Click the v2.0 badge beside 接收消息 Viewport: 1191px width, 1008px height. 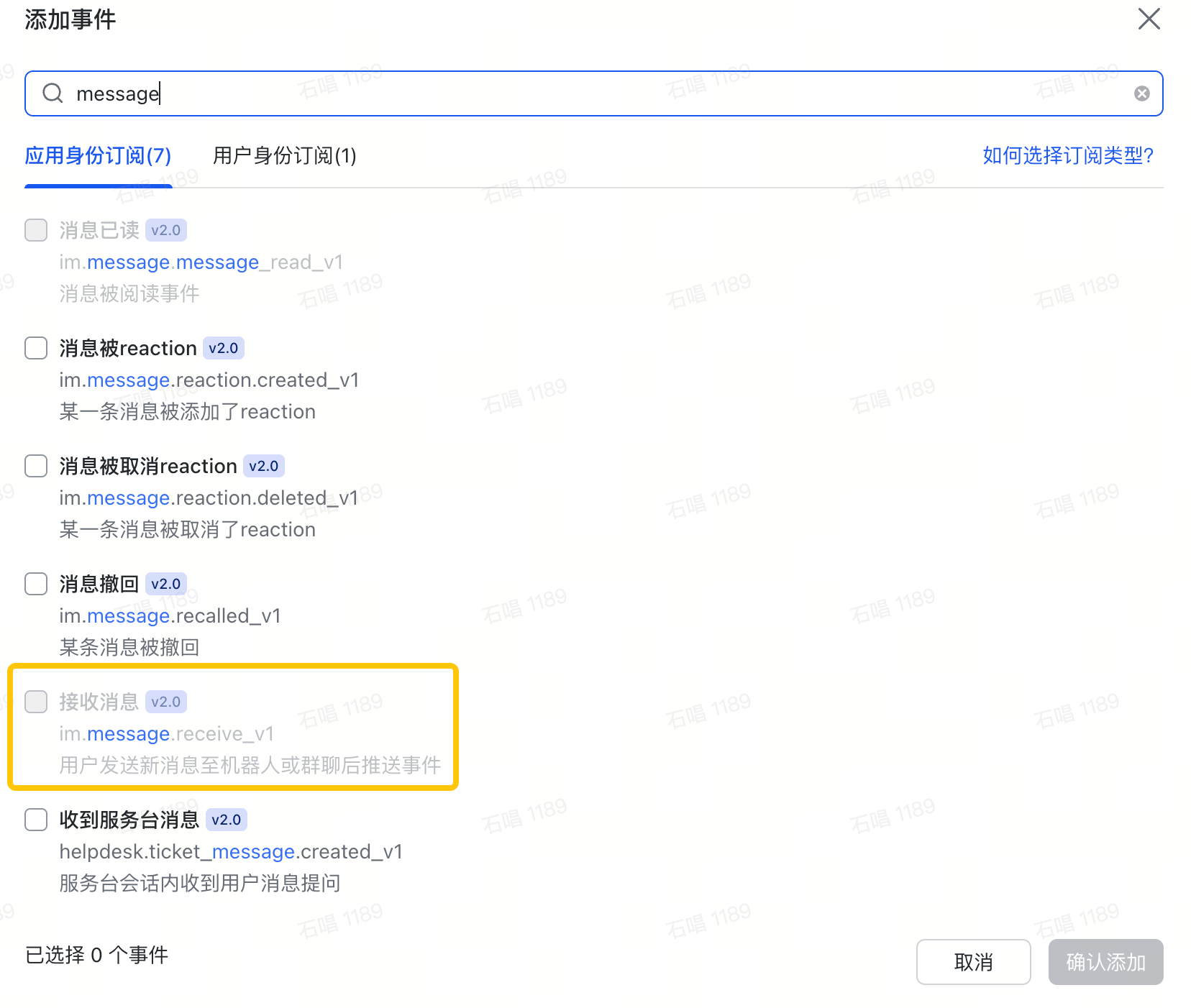(165, 701)
